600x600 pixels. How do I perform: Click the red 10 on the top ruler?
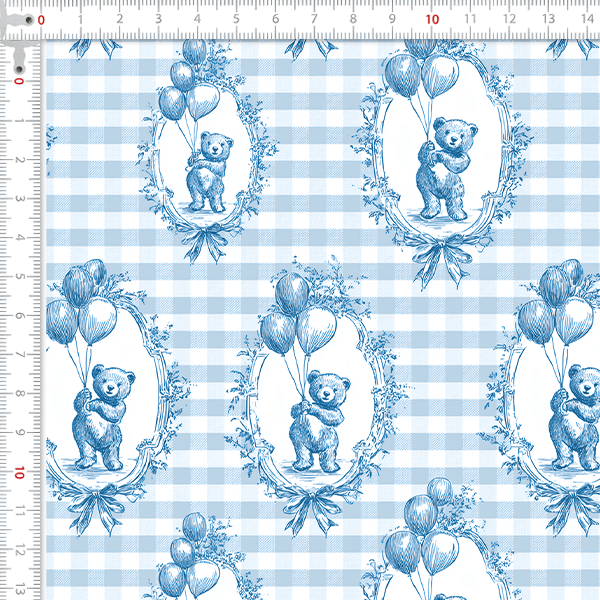click(431, 18)
